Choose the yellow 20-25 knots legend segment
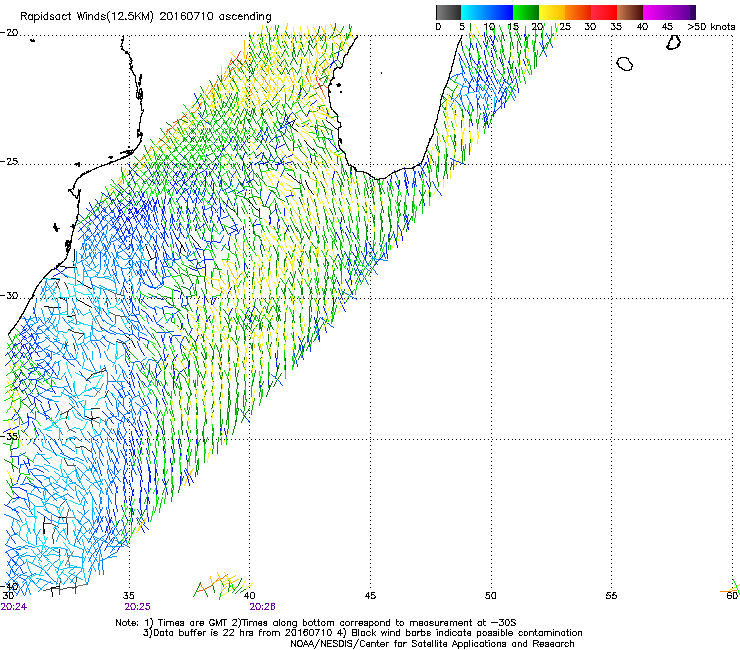 [552, 12]
